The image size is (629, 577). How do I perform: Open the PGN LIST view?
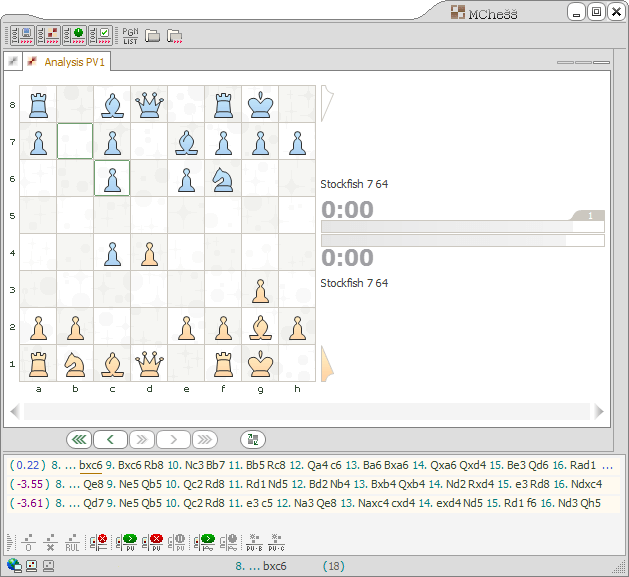[x=130, y=36]
